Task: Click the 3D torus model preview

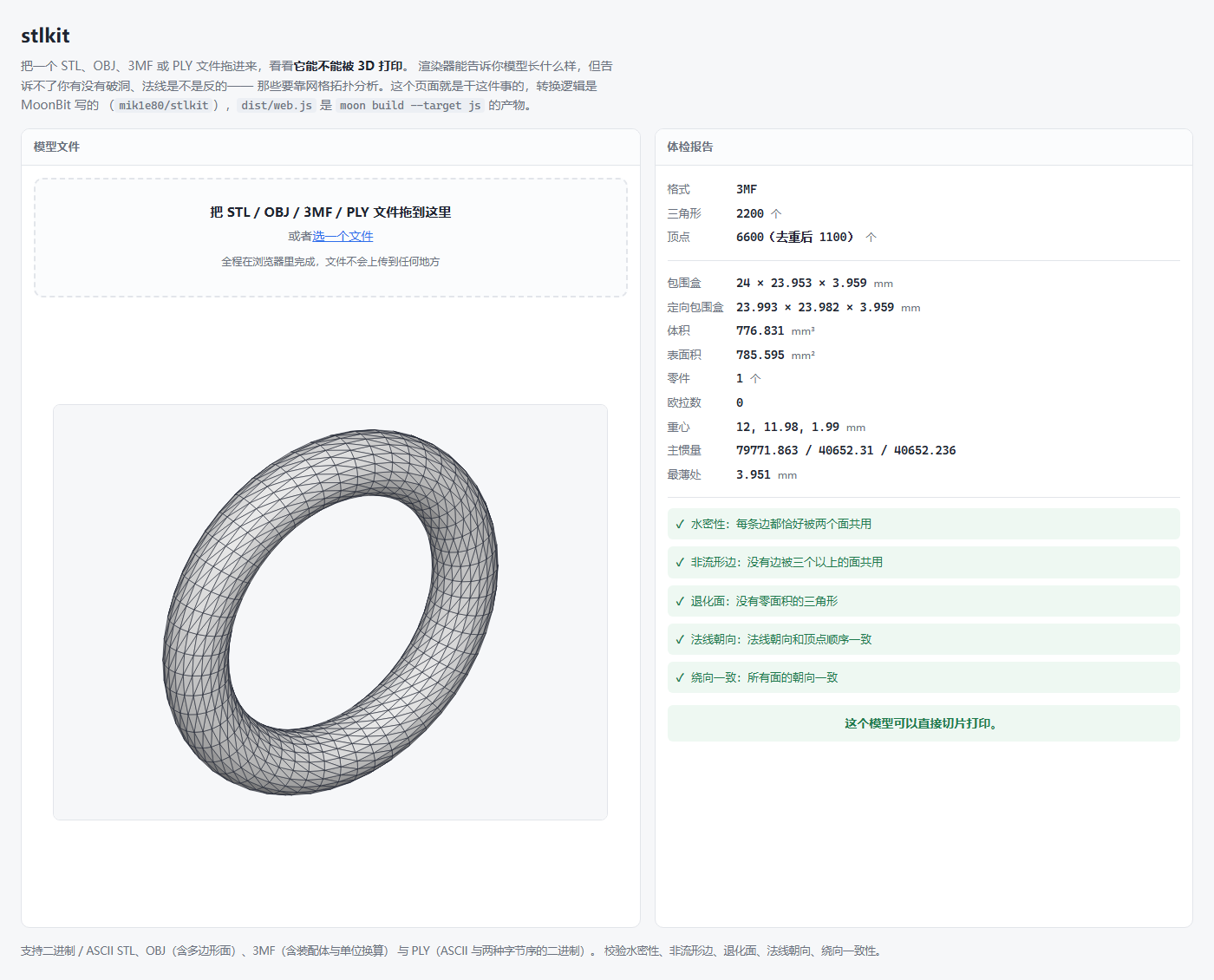Action: click(330, 612)
